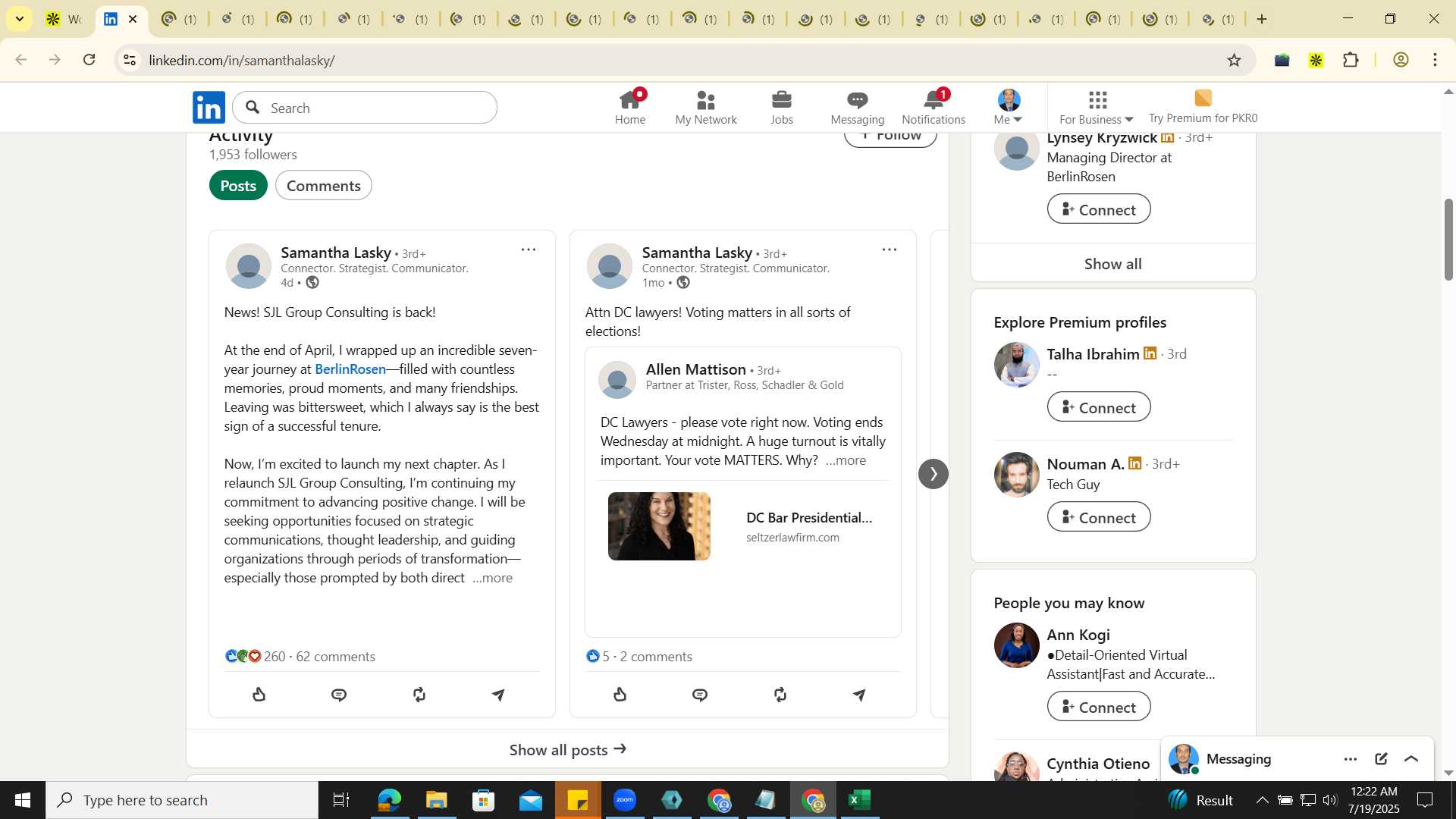Expand the Me profile menu
Image resolution: width=1456 pixels, height=819 pixels.
1009,107
